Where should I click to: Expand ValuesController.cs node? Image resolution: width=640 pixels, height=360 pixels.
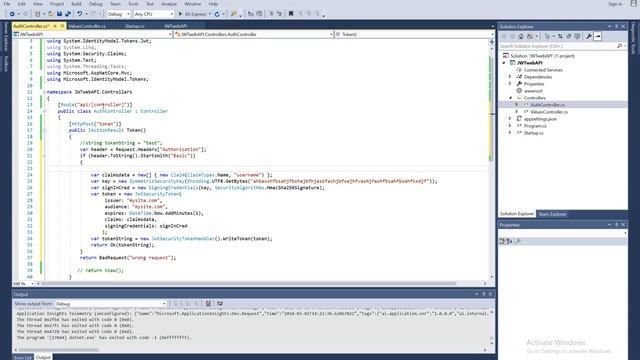click(516, 112)
